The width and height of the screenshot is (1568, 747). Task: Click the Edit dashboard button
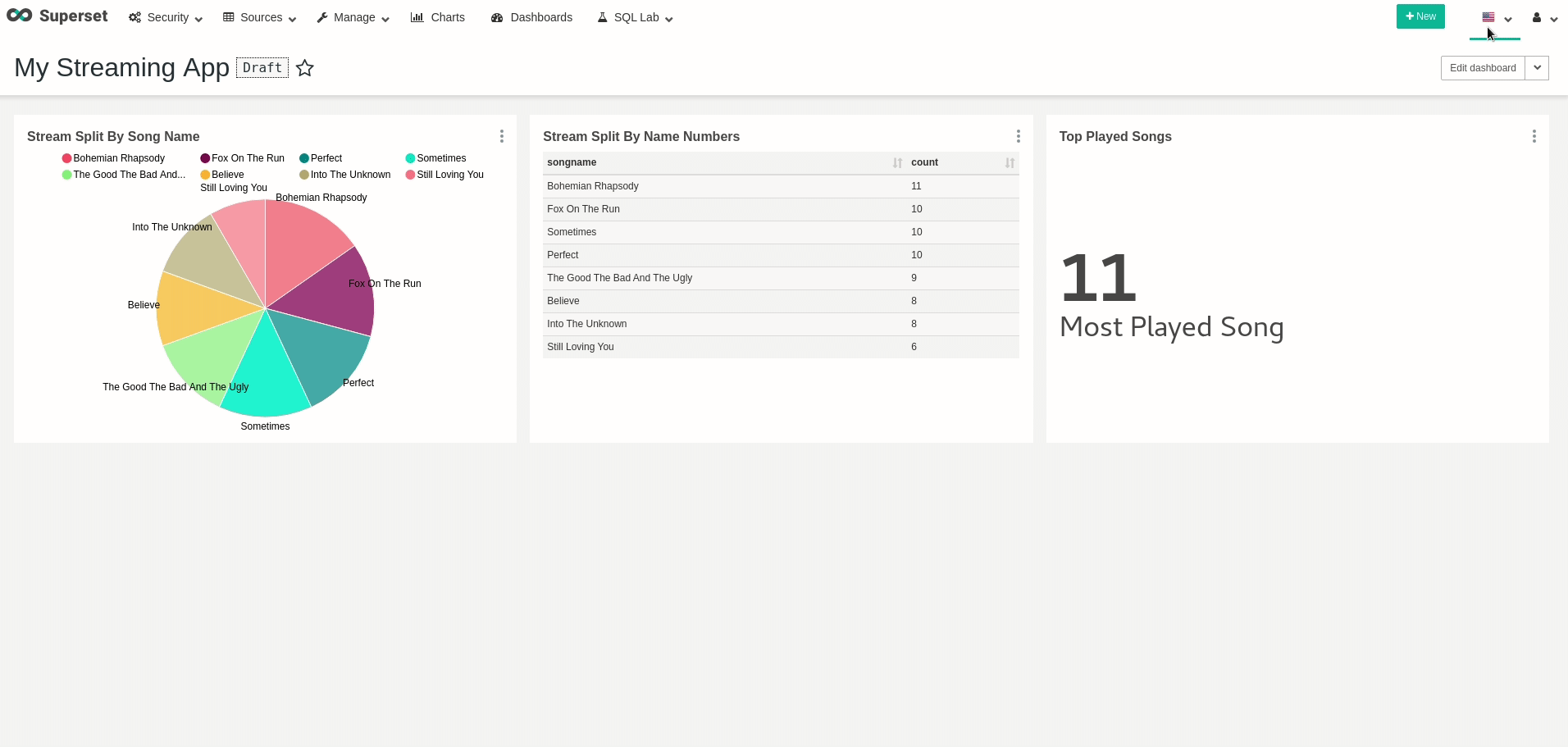(1482, 68)
